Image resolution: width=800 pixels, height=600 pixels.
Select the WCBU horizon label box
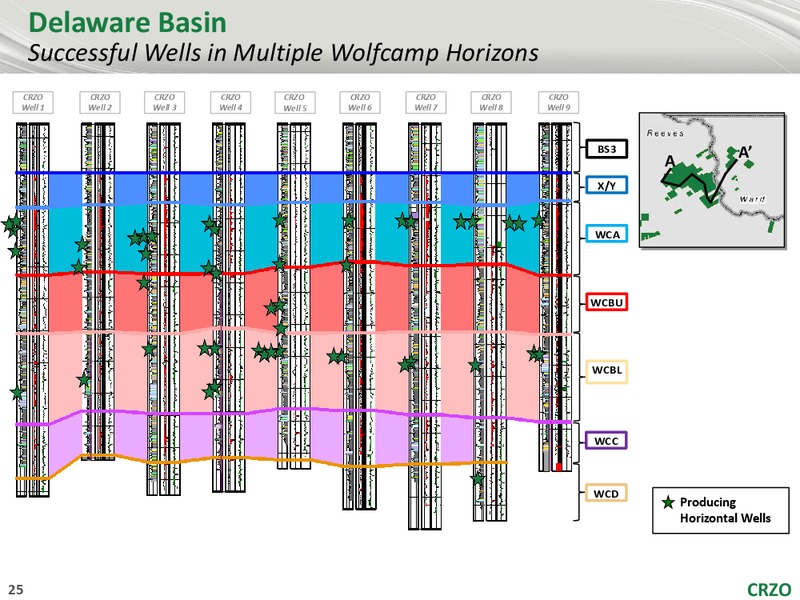coord(606,302)
